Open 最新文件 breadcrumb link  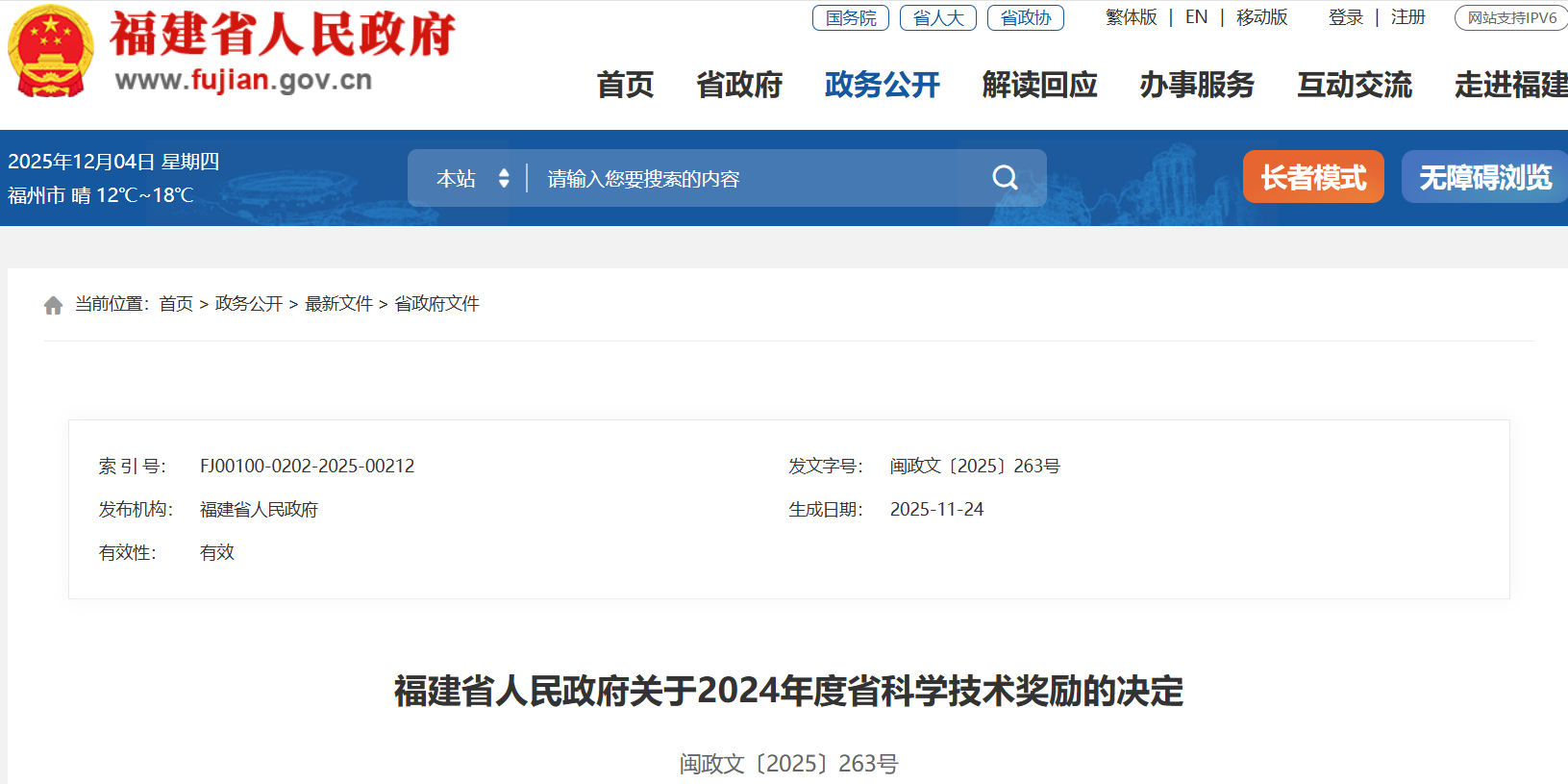click(x=338, y=304)
